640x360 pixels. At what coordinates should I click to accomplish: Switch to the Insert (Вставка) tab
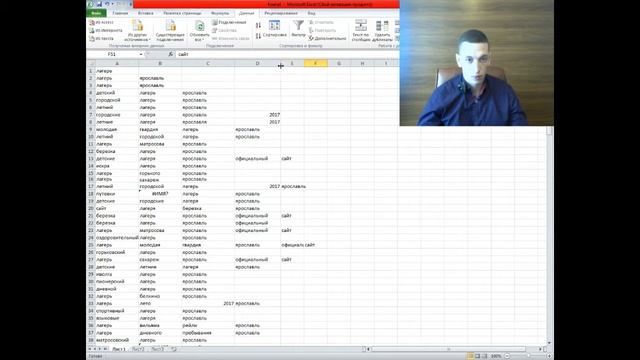145,13
